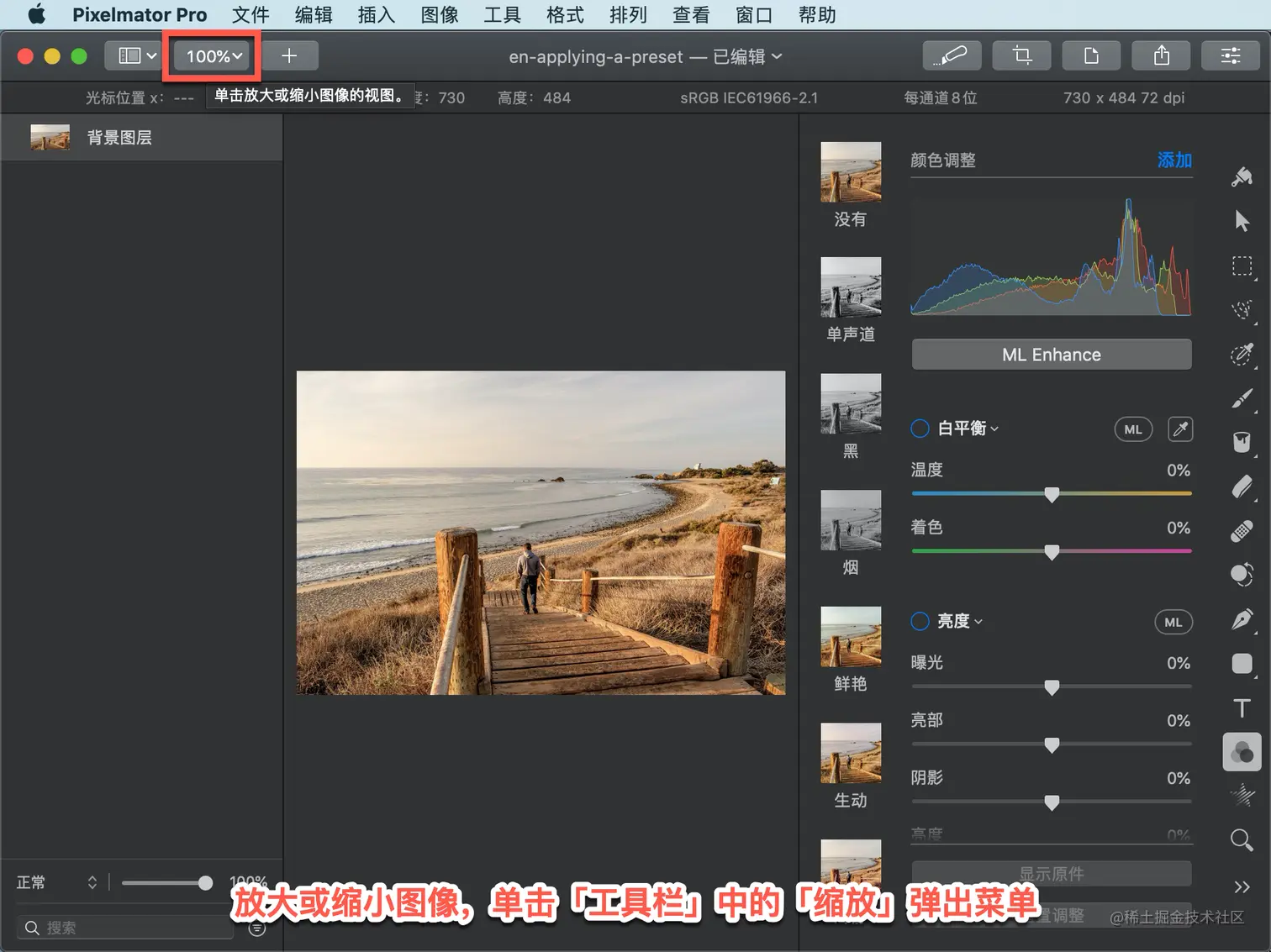Open the 帮助 menu
Viewport: 1271px width, 952px height.
pos(817,15)
